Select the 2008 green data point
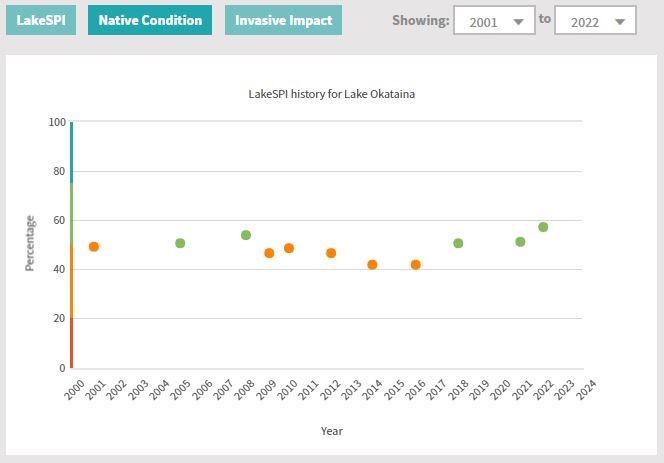Viewport: 664px width, 463px height. (246, 235)
